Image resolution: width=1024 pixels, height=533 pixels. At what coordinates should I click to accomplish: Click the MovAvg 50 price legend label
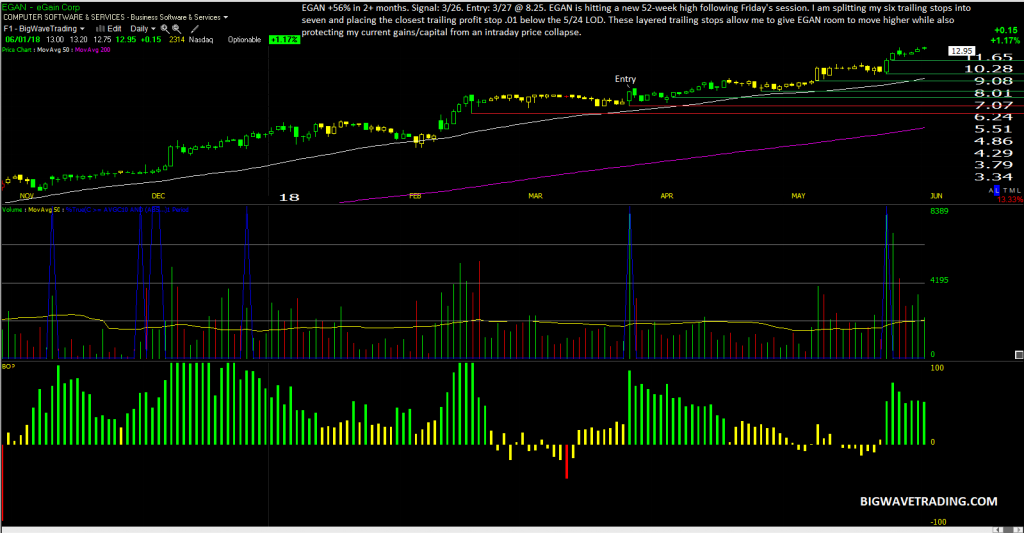pyautogui.click(x=53, y=50)
